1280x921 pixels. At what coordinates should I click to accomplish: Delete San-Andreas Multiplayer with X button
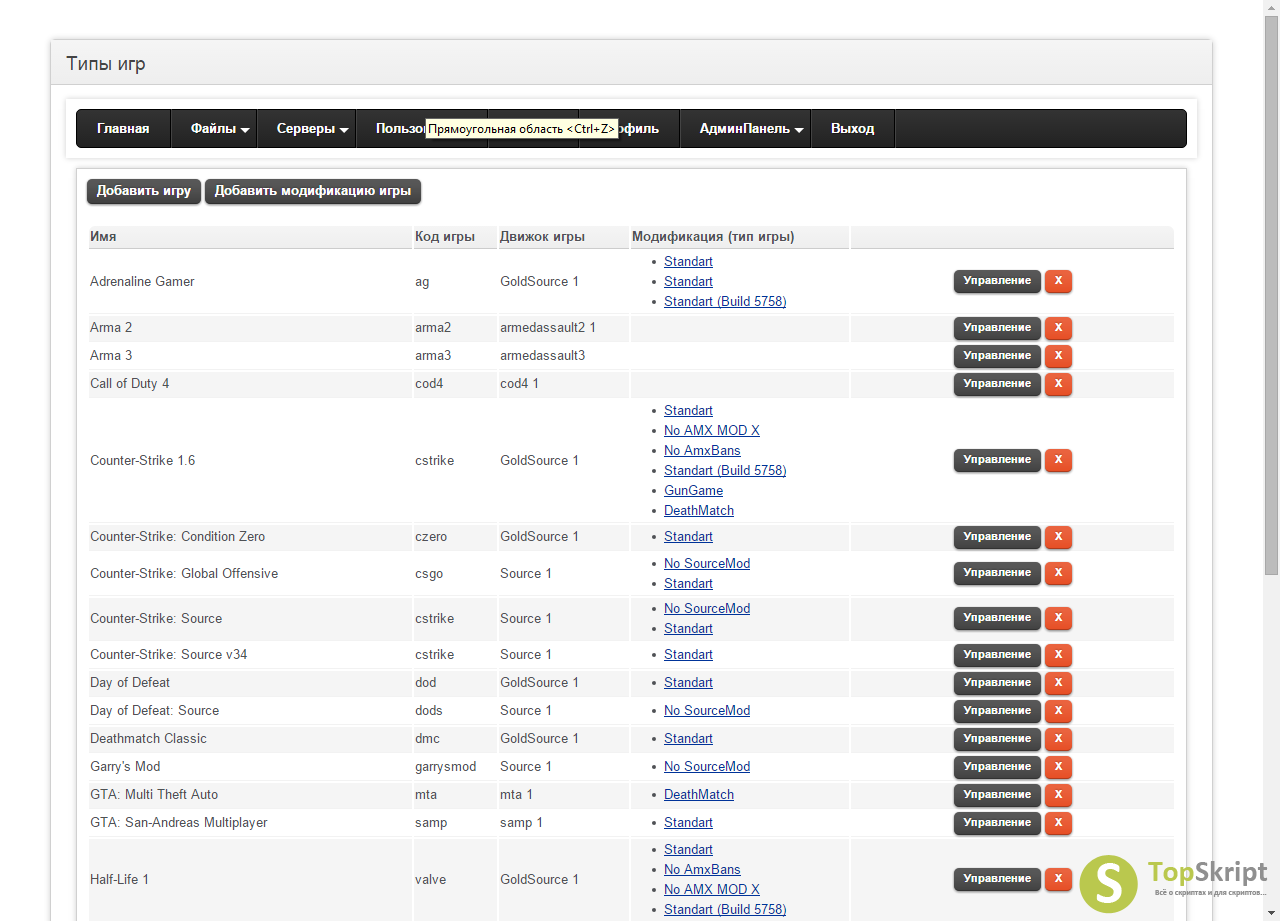pos(1058,823)
